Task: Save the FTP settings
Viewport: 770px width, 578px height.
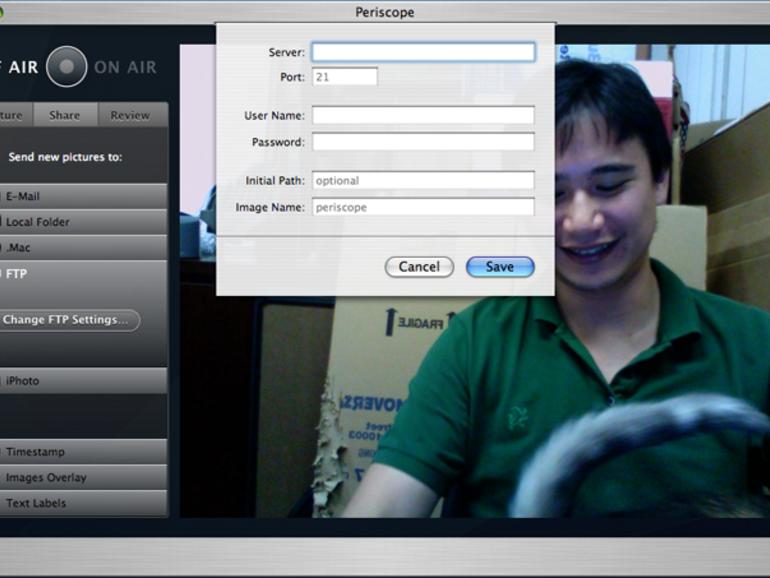Action: (x=500, y=267)
